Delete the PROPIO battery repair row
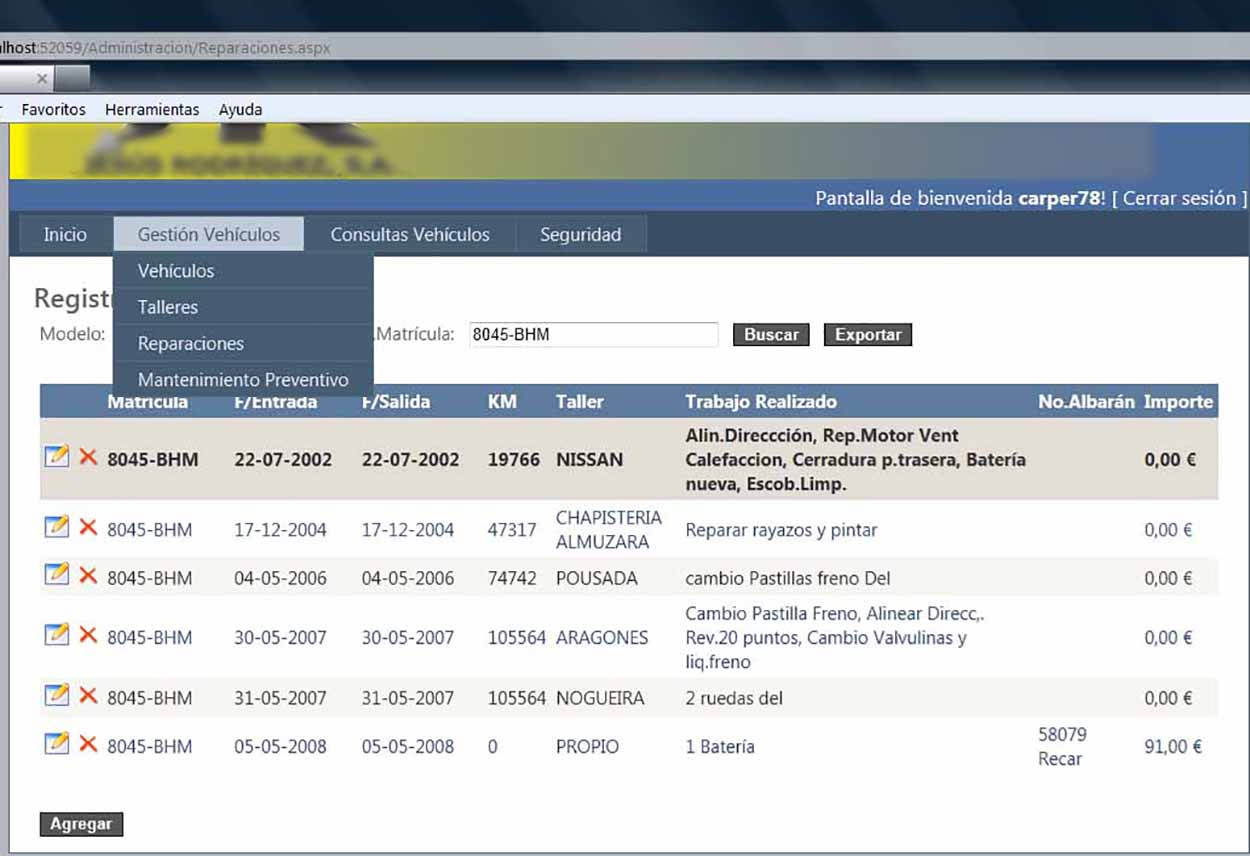Image resolution: width=1250 pixels, height=856 pixels. (x=88, y=743)
